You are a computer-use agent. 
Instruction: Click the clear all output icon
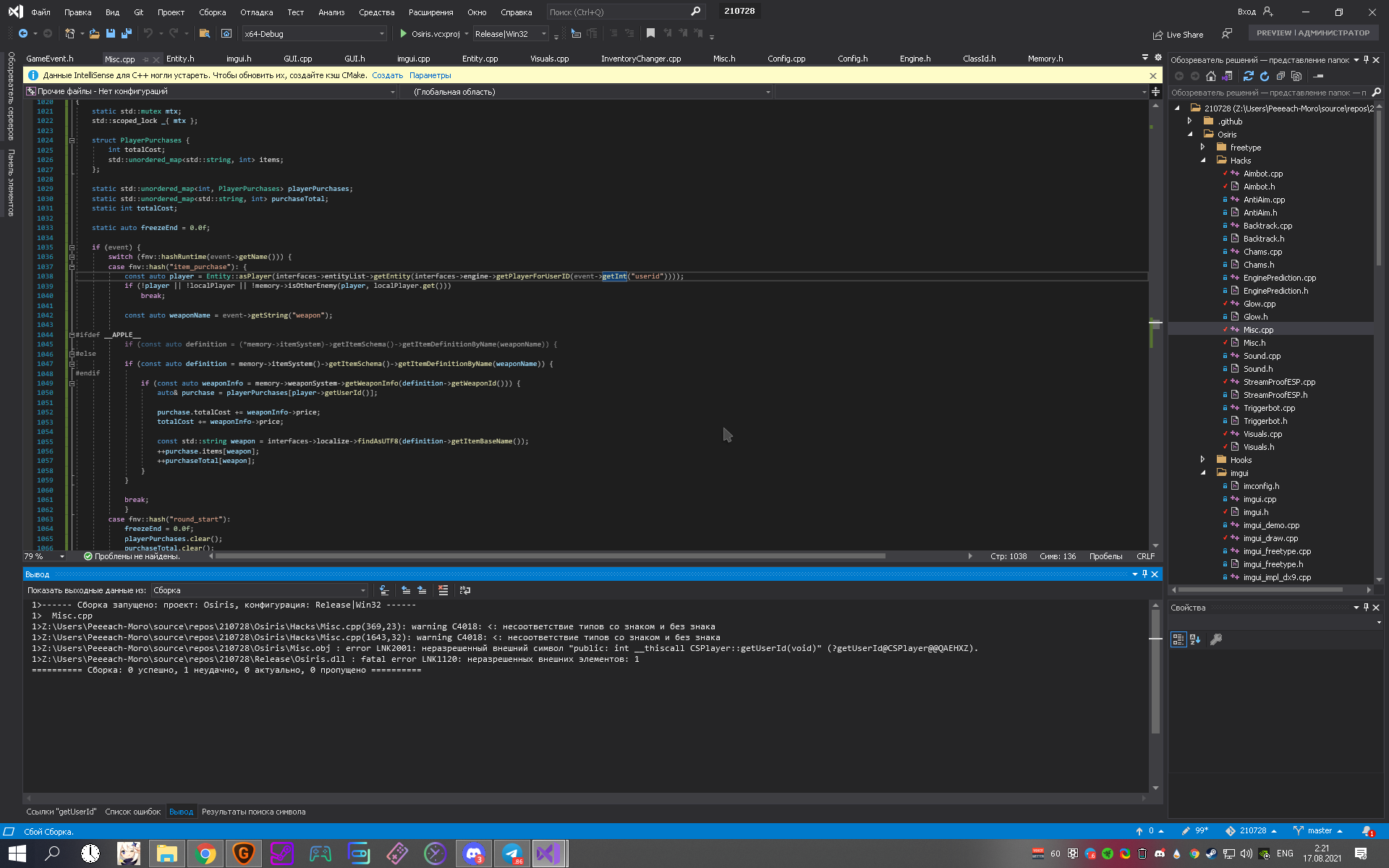coord(443,590)
